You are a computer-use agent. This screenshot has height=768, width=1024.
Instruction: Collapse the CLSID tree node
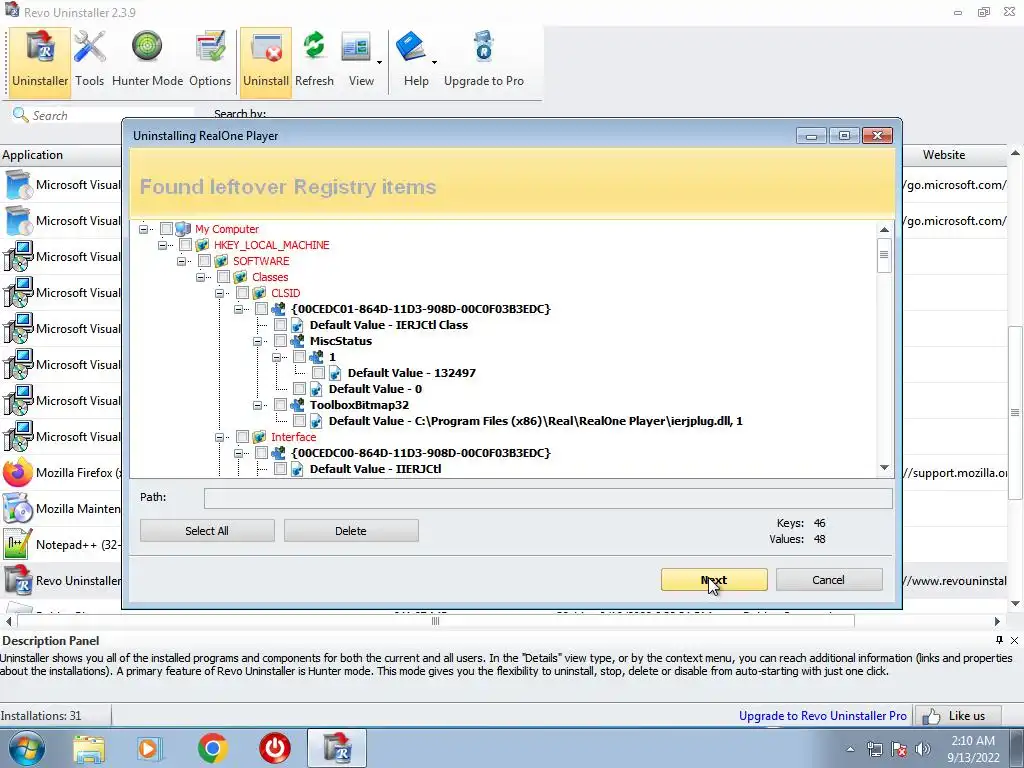click(x=219, y=293)
